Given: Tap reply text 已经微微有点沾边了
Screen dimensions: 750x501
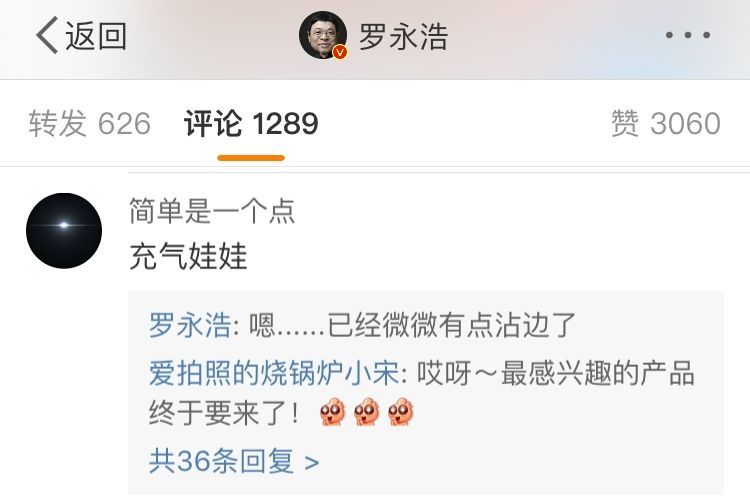Looking at the screenshot, I should click(x=451, y=325).
